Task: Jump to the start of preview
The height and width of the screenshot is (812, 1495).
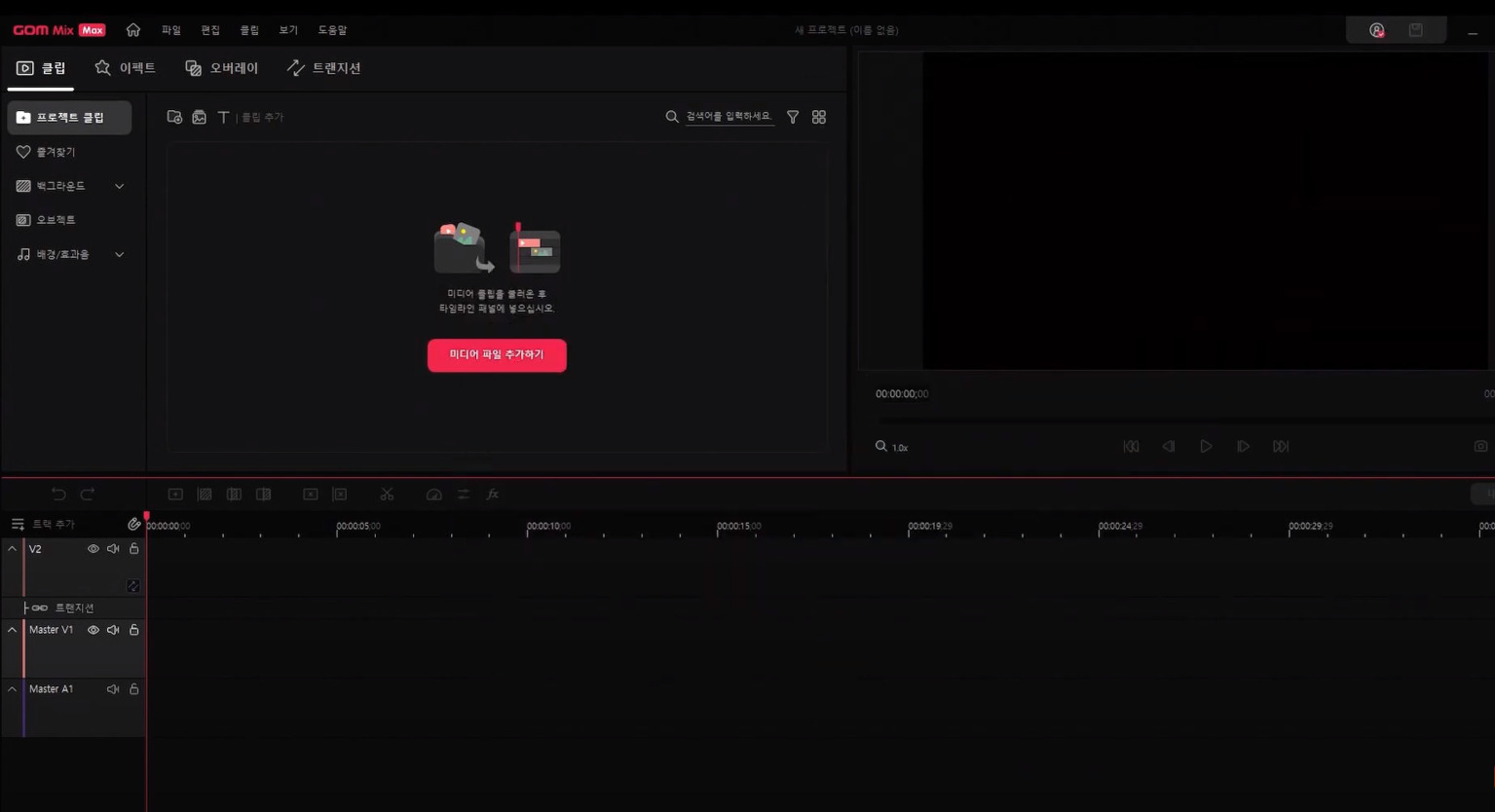Action: [x=1131, y=447]
